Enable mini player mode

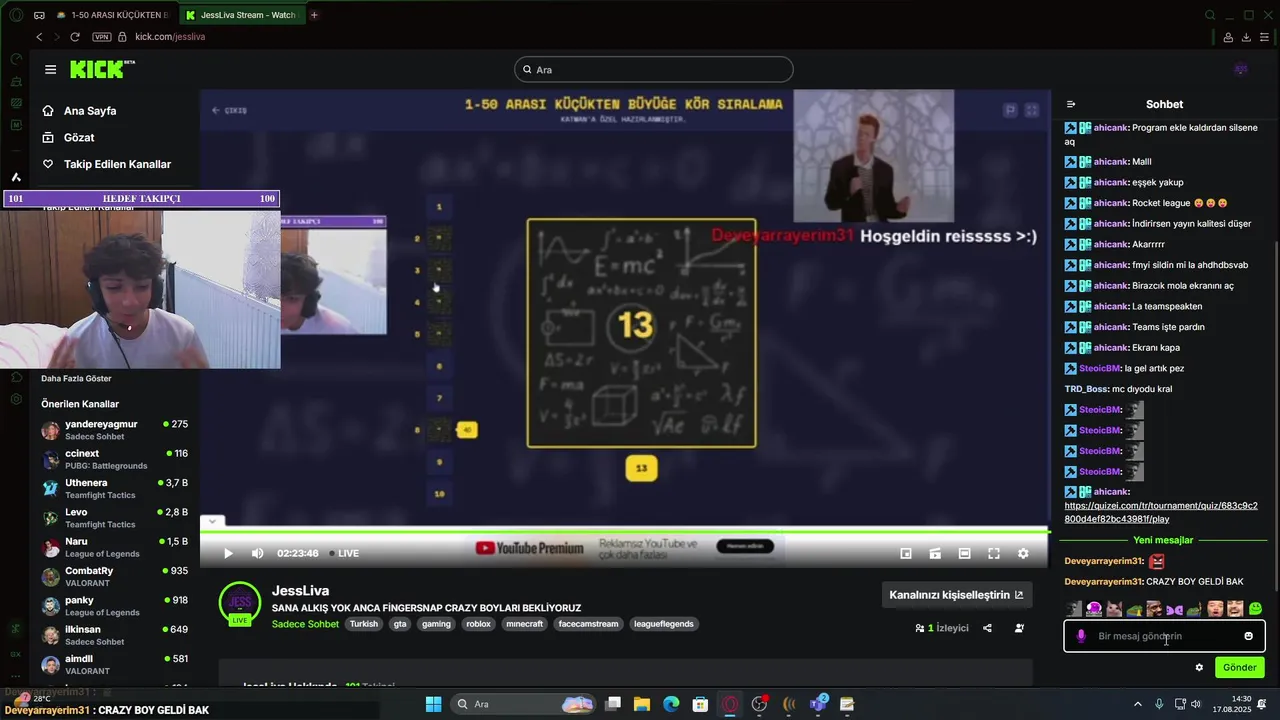(x=906, y=553)
